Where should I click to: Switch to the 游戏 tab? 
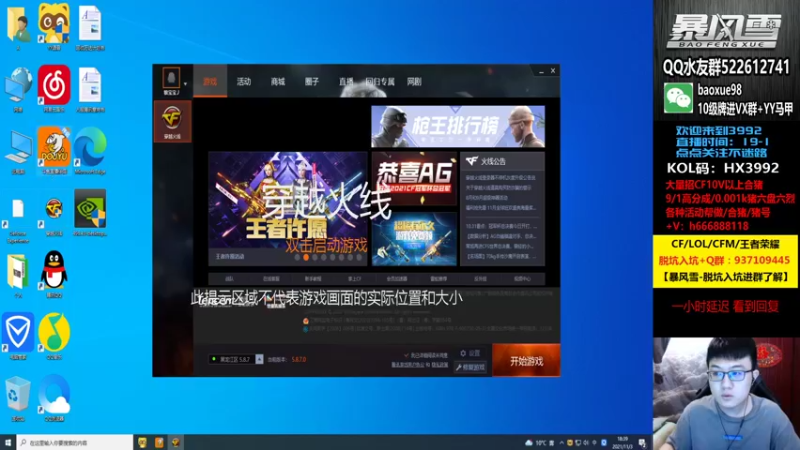pyautogui.click(x=210, y=82)
